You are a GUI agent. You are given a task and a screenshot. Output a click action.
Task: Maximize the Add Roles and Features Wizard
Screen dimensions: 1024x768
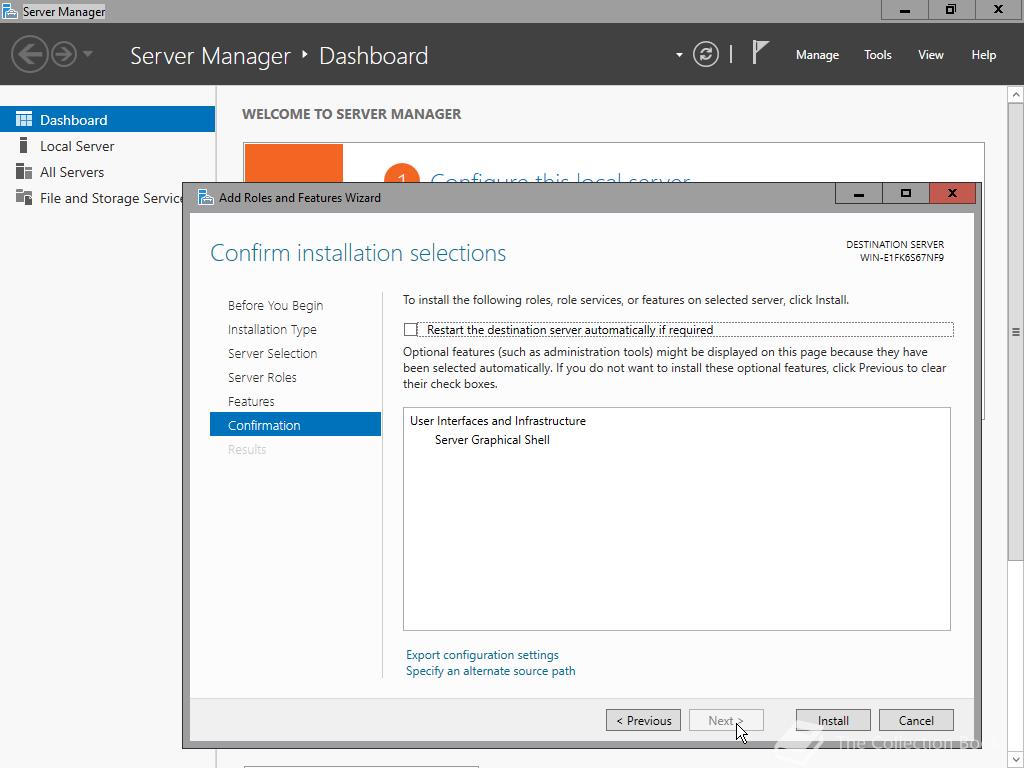(x=905, y=193)
